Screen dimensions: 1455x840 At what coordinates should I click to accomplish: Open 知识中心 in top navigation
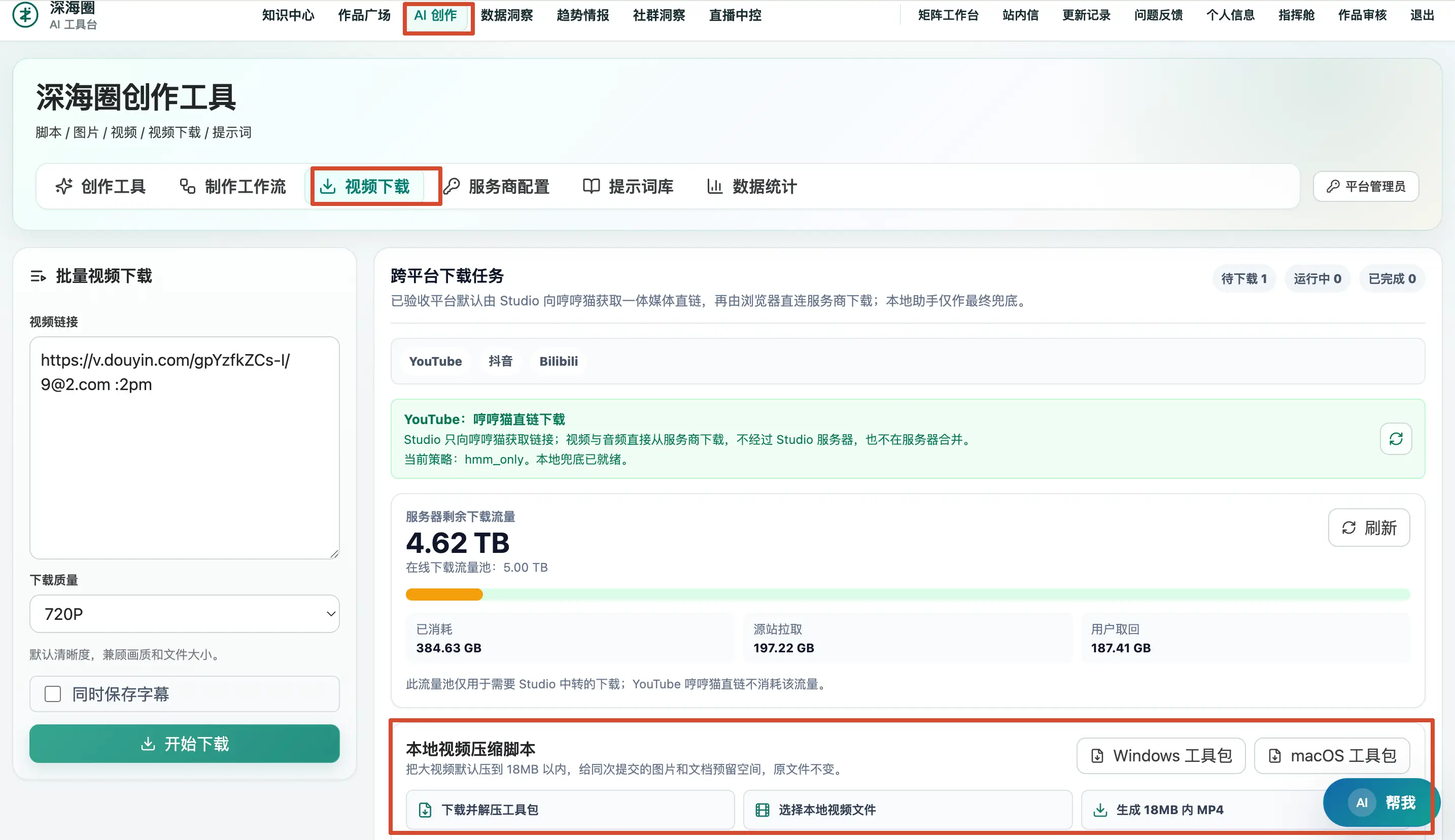click(288, 15)
